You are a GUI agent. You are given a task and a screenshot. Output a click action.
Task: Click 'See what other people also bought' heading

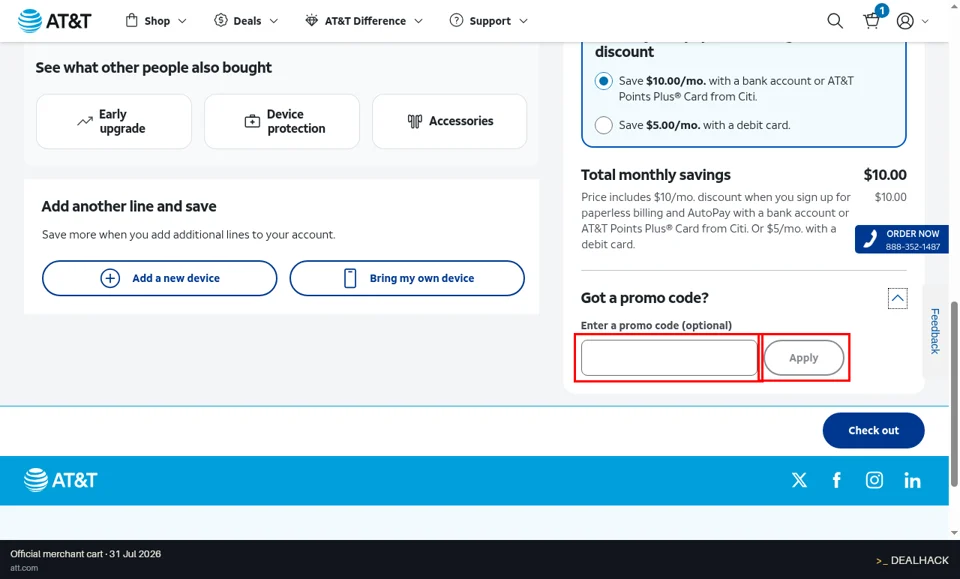tap(154, 68)
